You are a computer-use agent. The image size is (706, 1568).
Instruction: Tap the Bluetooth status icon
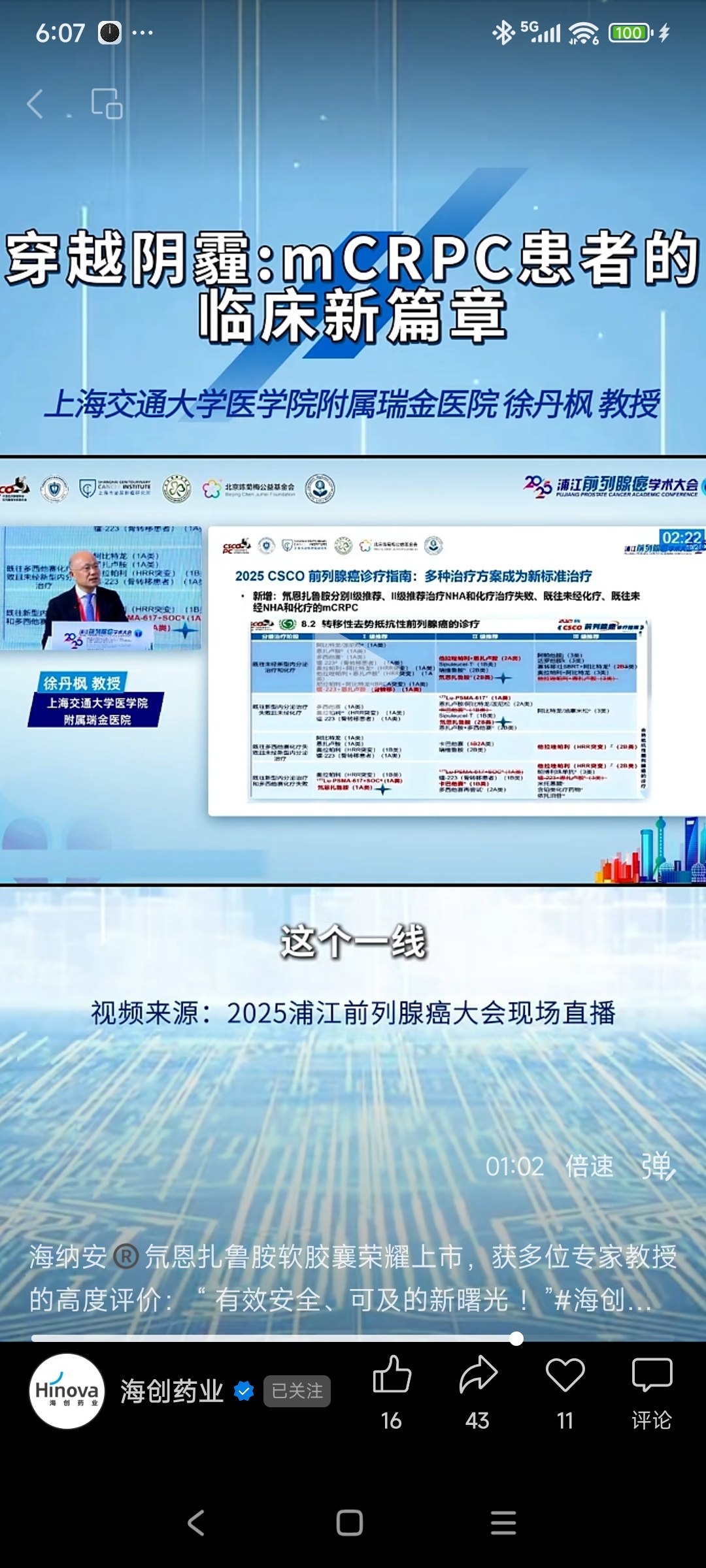503,33
